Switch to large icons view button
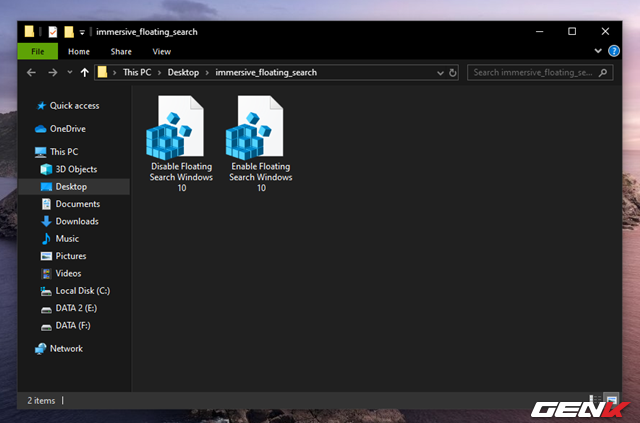Viewport: 640px width, 423px height. 611,400
